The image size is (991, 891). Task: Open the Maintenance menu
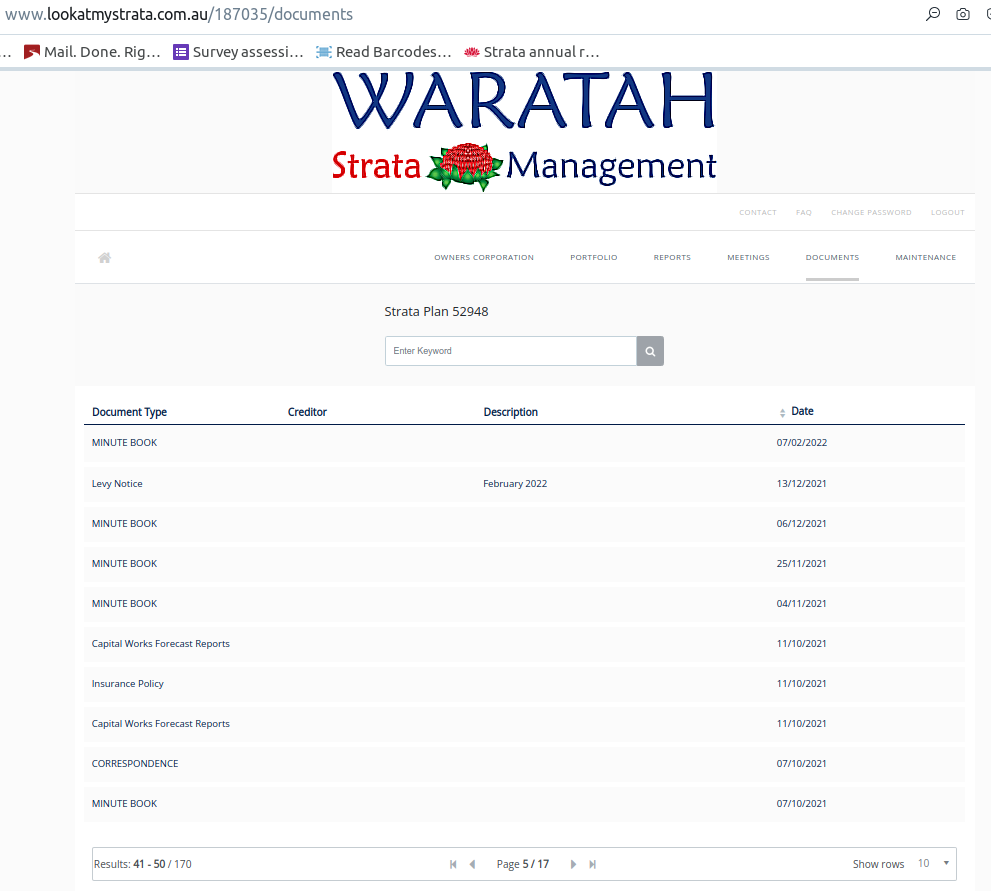[925, 257]
